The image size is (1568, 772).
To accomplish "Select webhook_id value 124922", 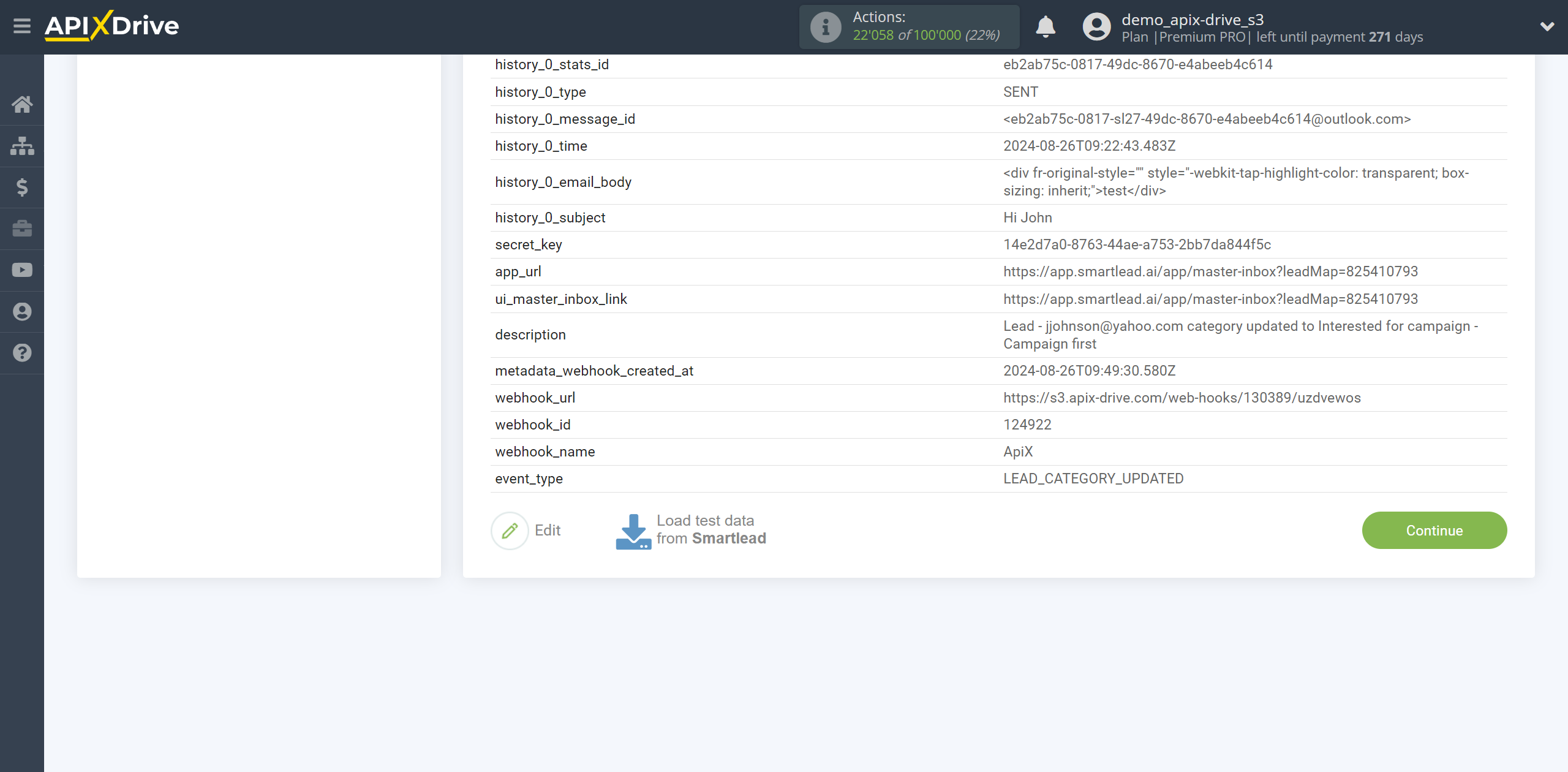I will pyautogui.click(x=1027, y=425).
